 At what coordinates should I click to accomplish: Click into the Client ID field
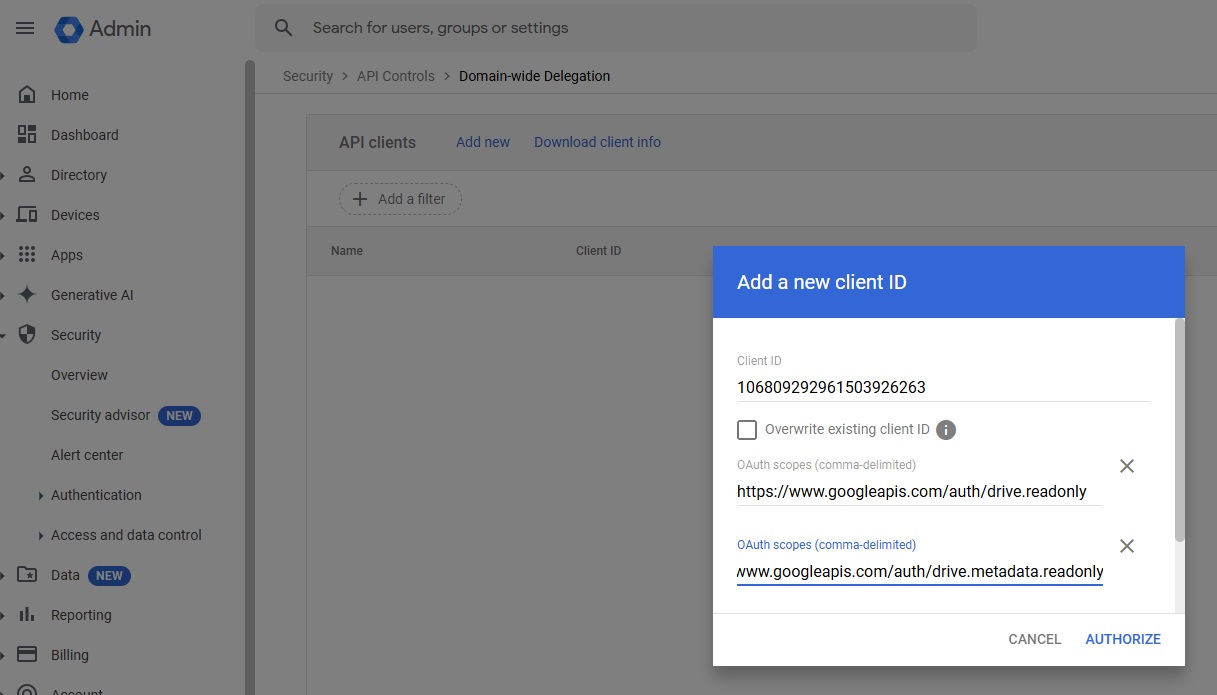(942, 387)
